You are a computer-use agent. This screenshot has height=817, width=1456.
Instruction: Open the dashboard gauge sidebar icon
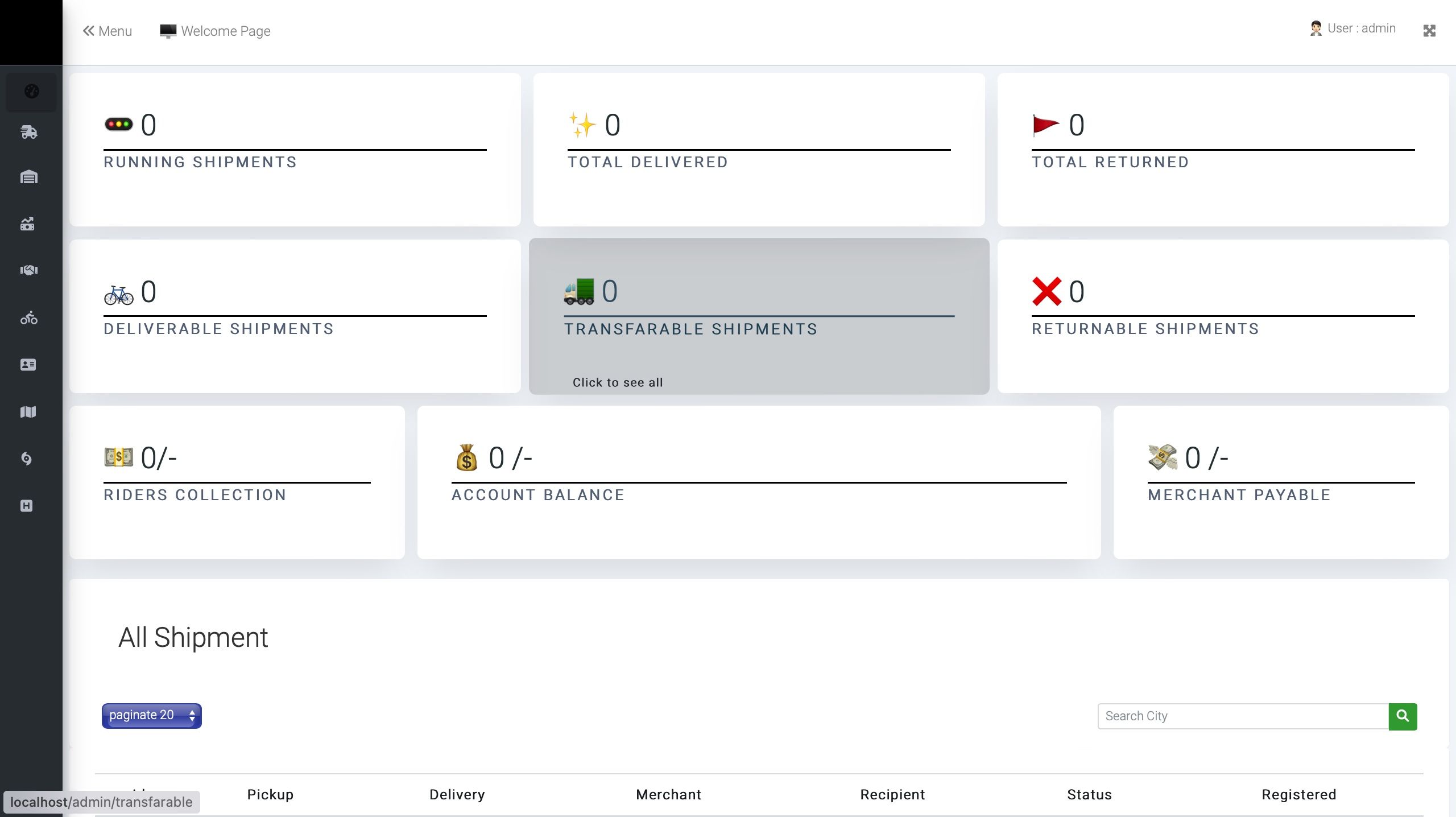tap(31, 91)
